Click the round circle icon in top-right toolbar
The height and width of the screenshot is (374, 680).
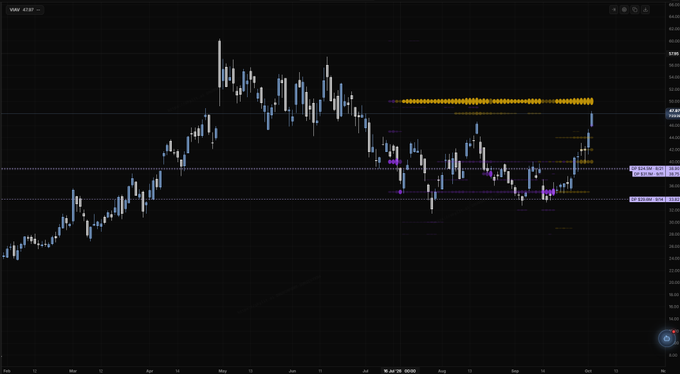pyautogui.click(x=624, y=10)
